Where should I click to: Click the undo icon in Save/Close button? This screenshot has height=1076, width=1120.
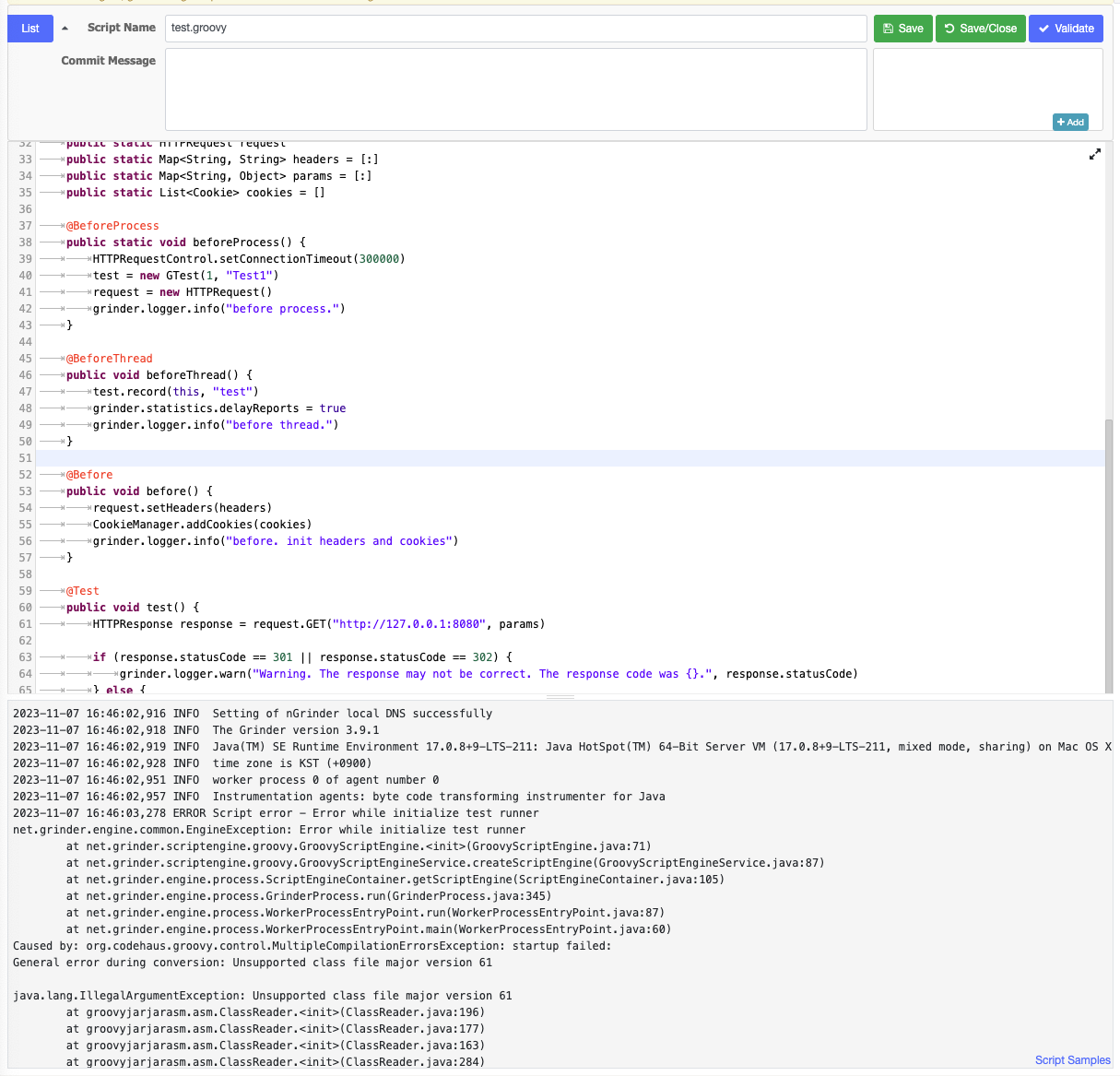[949, 29]
